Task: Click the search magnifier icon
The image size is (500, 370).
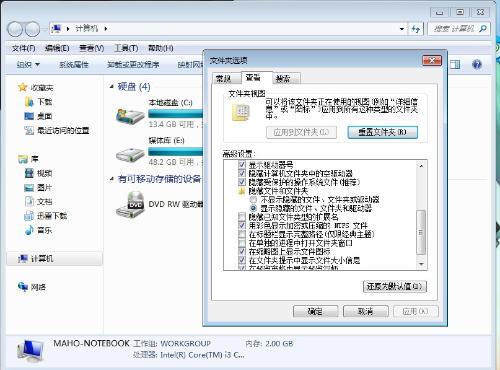Action: 482,29
